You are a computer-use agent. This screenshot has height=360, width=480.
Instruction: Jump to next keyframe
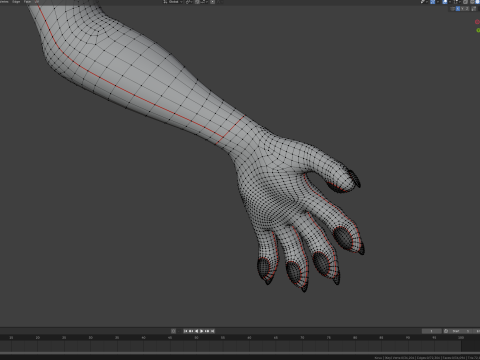[207, 331]
